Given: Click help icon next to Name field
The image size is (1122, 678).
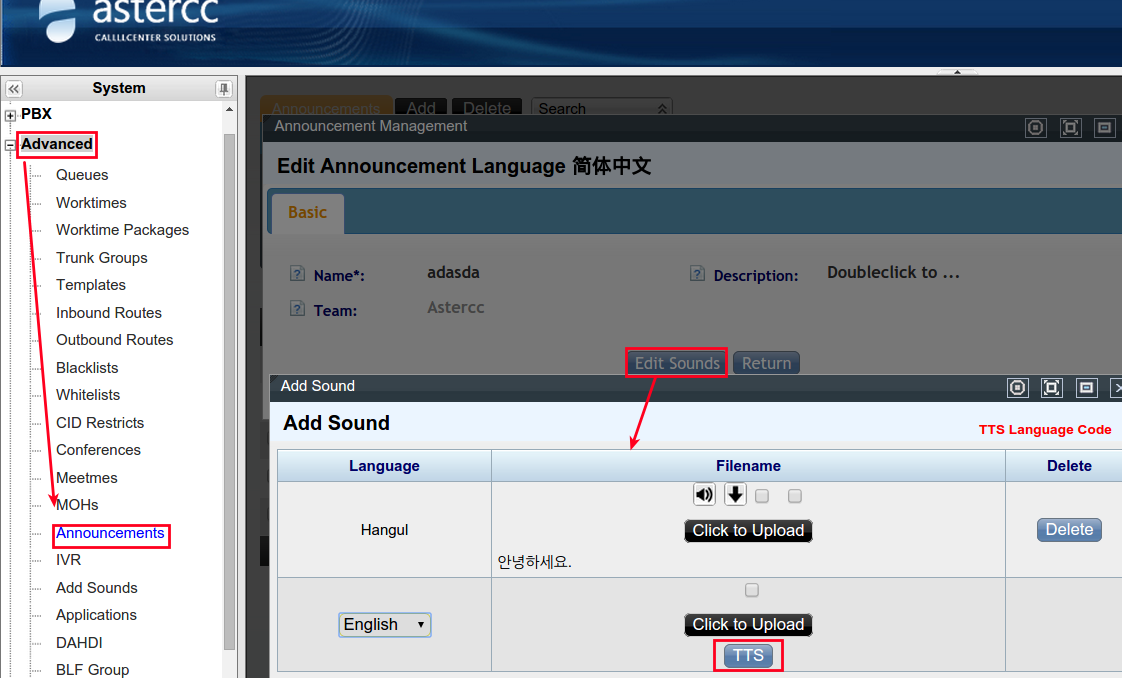Looking at the screenshot, I should (297, 274).
